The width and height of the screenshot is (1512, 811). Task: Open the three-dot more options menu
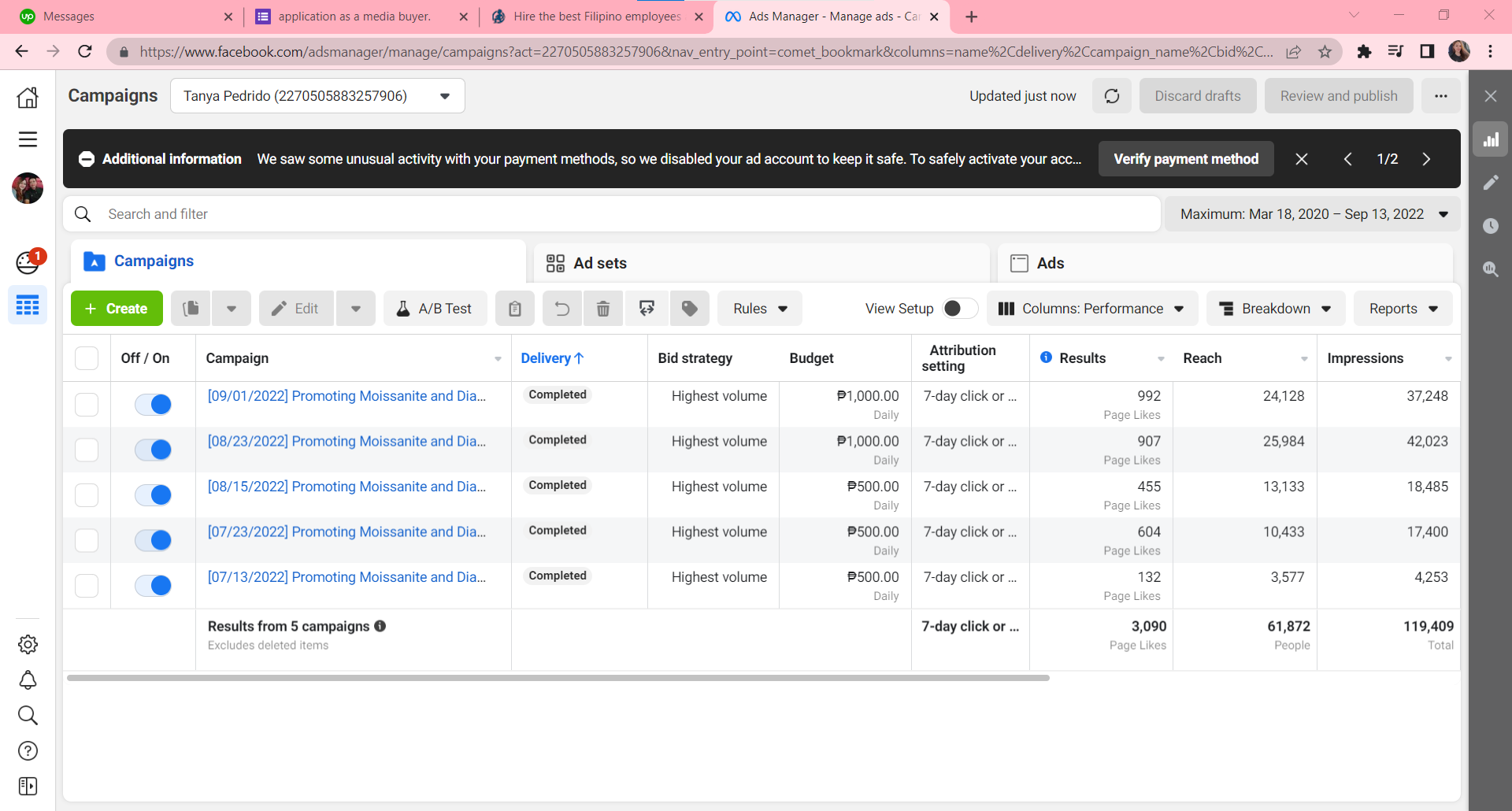pyautogui.click(x=1441, y=96)
